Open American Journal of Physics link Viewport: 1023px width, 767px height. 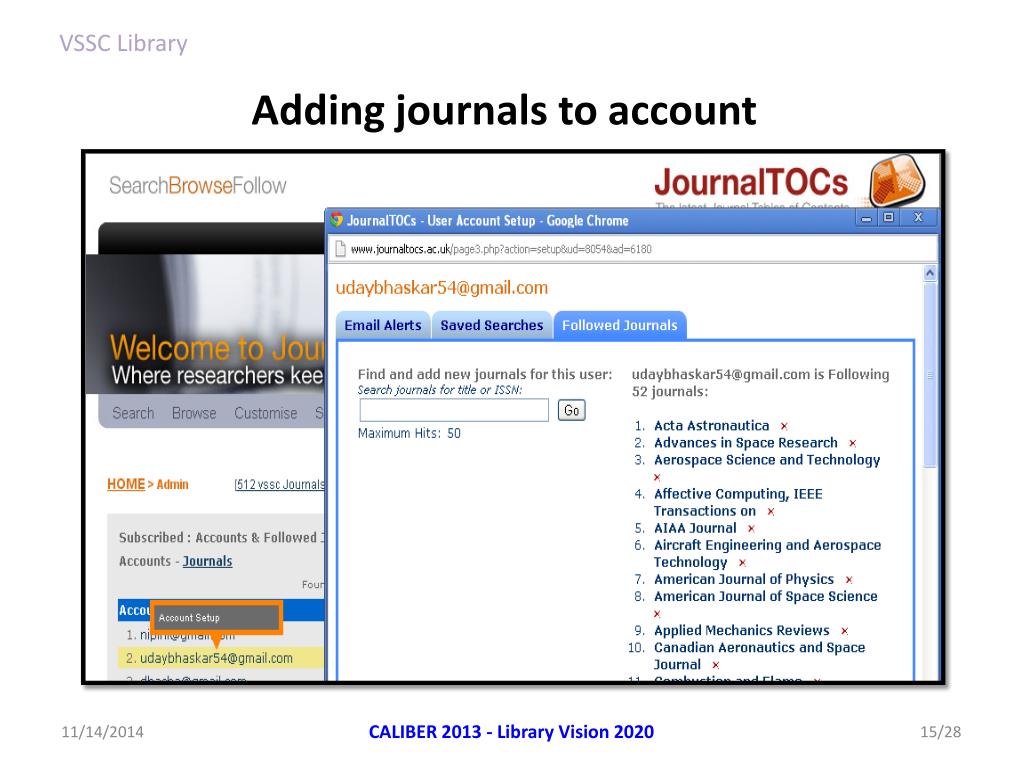744,579
